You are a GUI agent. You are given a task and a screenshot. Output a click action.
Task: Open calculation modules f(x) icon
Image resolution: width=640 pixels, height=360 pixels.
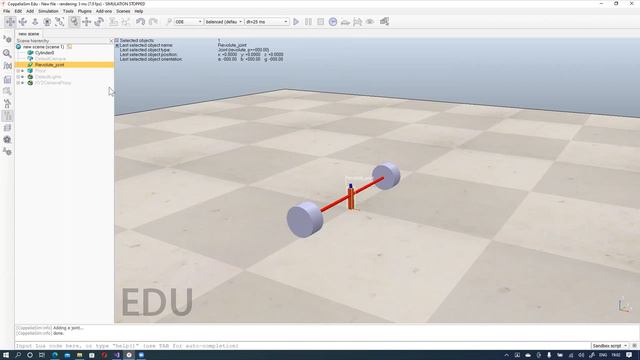[7, 66]
